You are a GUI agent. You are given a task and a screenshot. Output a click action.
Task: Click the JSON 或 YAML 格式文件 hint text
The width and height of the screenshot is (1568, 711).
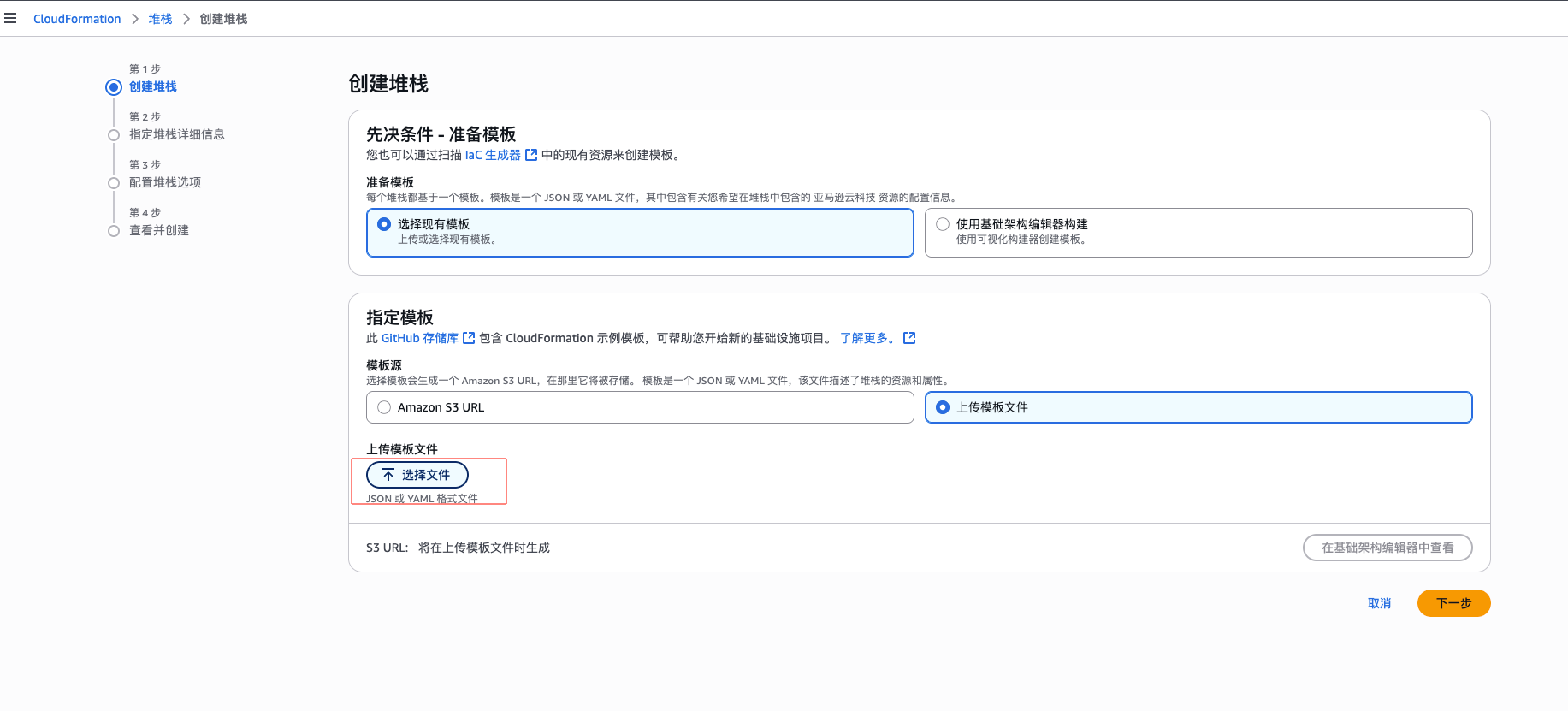(x=422, y=499)
